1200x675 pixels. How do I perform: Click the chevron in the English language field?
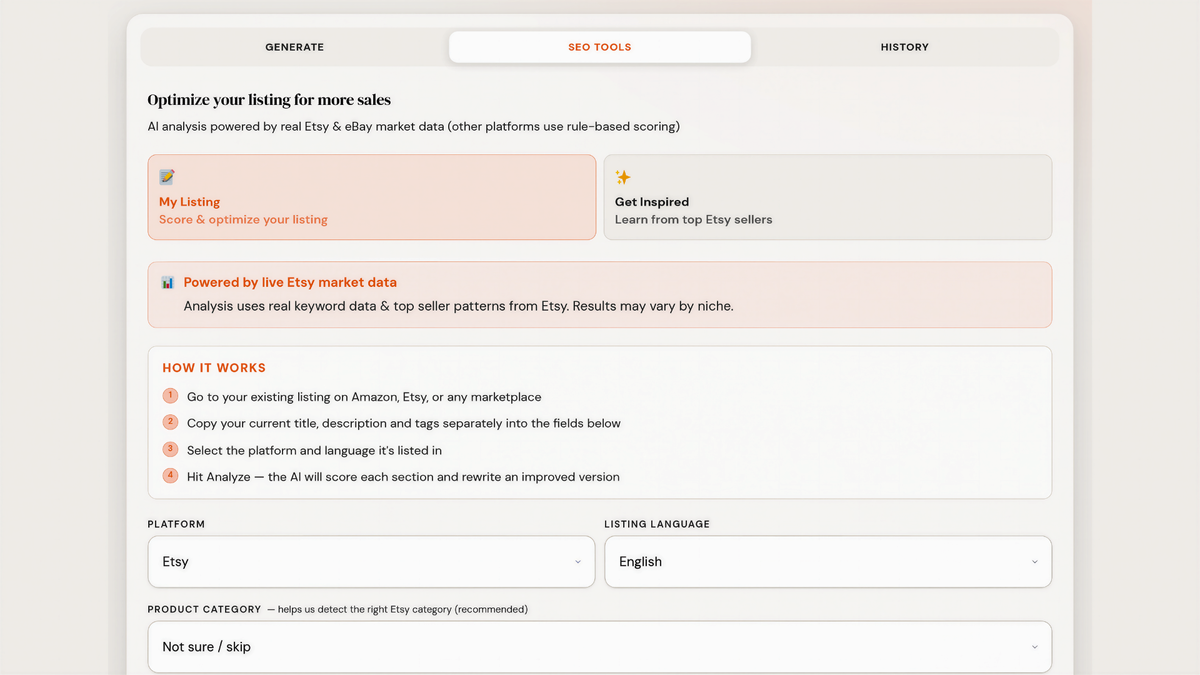coord(1034,562)
